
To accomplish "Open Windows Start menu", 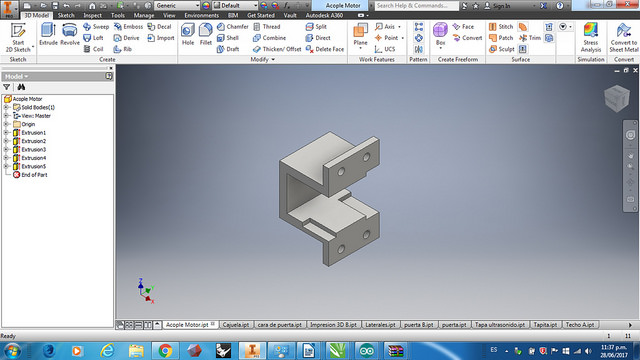I will click(12, 351).
